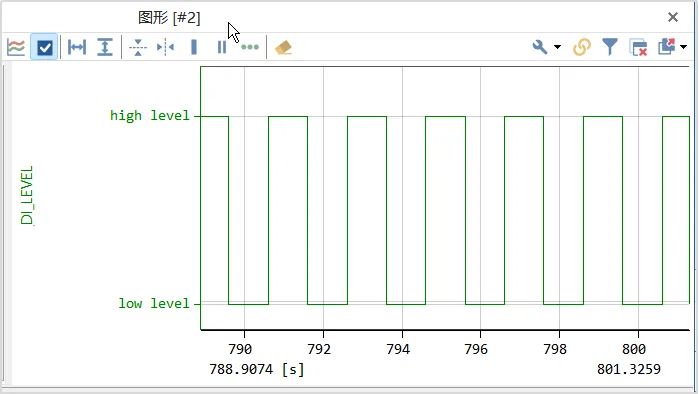Click the window with red X icon
Viewport: 699px width, 394px height.
pyautogui.click(x=638, y=47)
